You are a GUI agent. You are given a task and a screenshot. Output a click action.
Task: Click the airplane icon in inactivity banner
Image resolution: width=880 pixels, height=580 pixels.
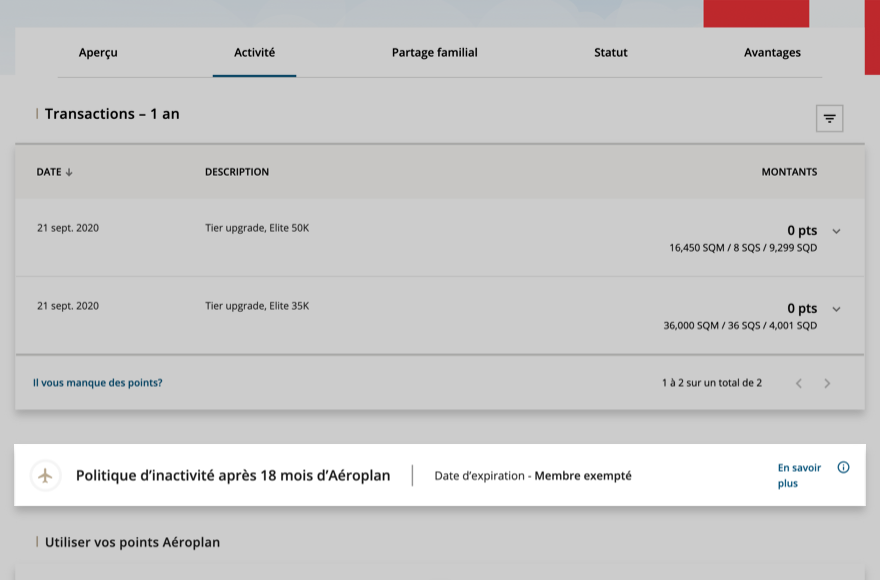(45, 476)
